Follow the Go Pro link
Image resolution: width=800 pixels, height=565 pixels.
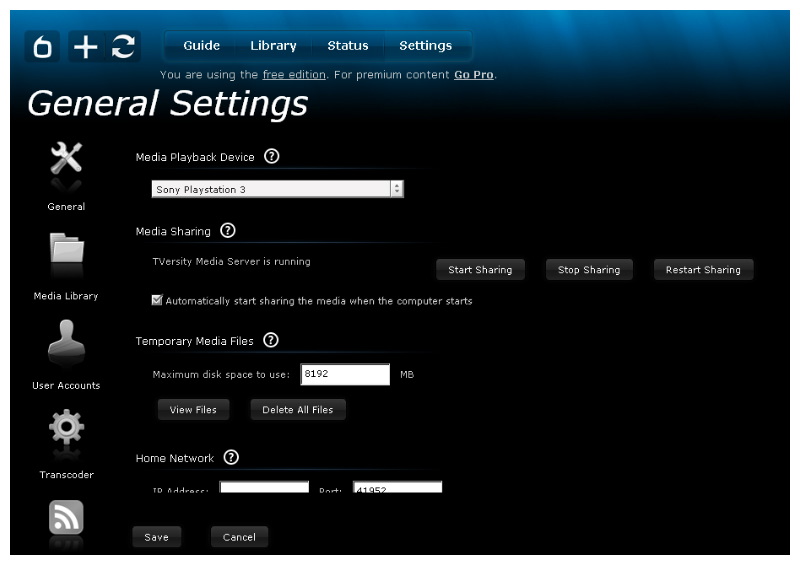[x=473, y=75]
